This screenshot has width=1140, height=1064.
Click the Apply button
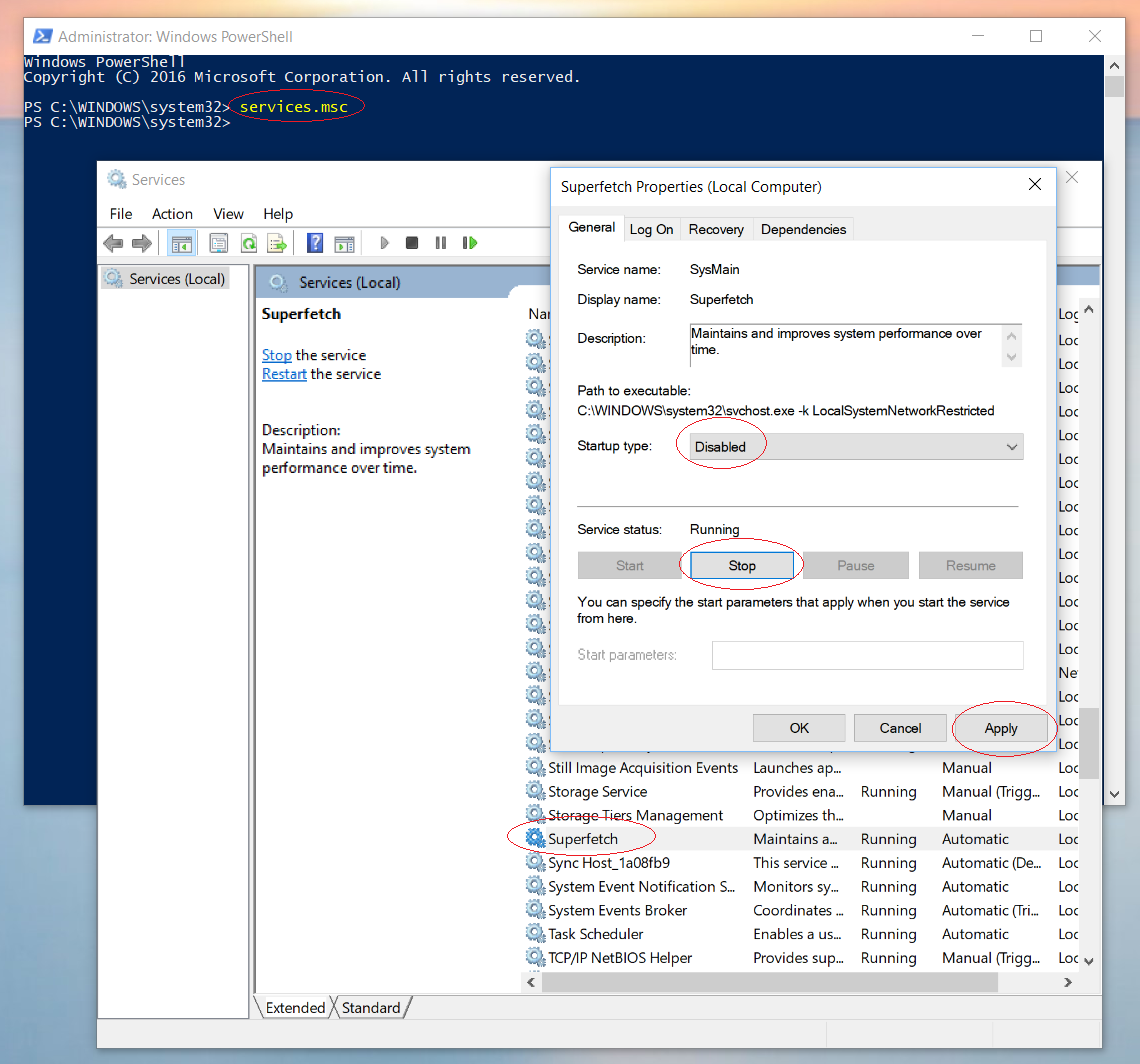coord(1000,728)
